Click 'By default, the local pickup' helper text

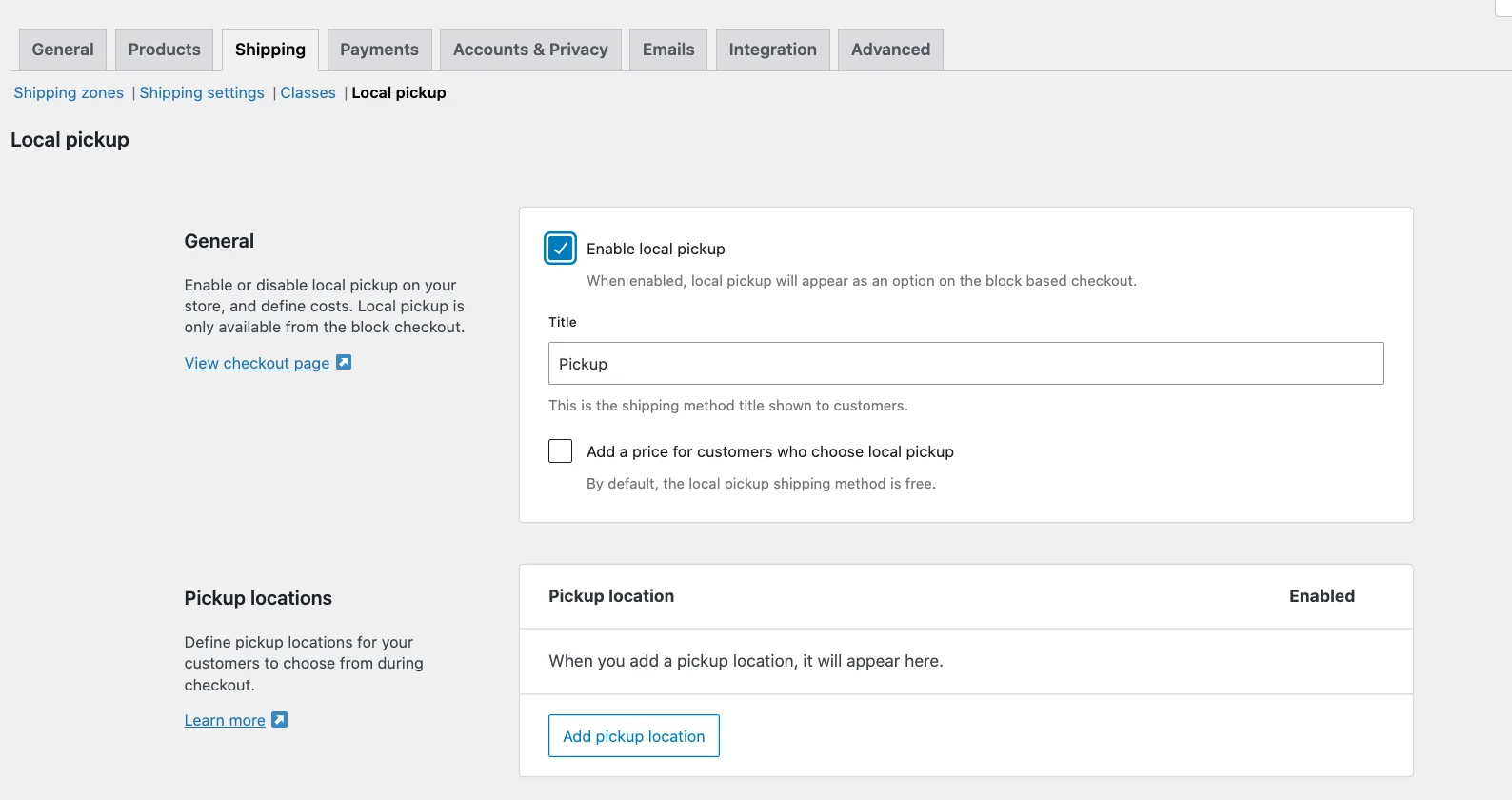click(761, 484)
